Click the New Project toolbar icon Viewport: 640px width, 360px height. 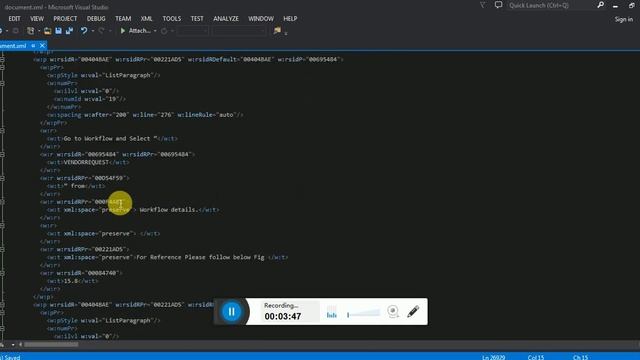pos(30,31)
